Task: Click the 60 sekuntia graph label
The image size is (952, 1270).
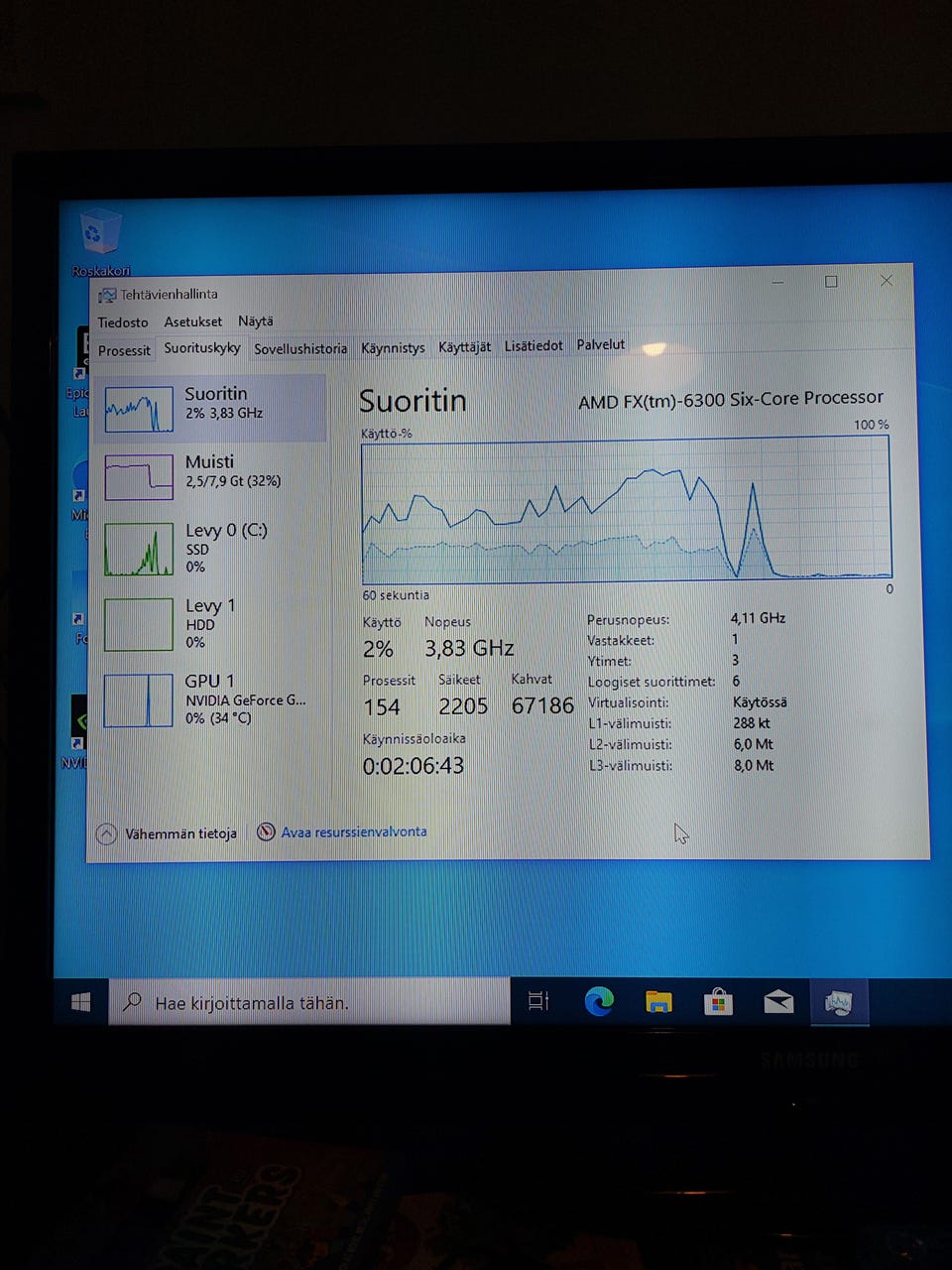Action: (x=396, y=595)
